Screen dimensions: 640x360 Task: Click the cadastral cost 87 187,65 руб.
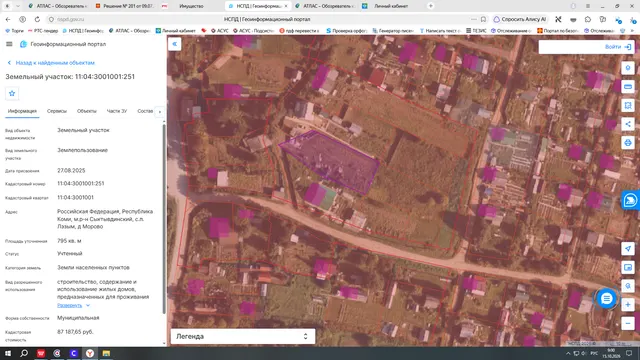click(x=76, y=332)
